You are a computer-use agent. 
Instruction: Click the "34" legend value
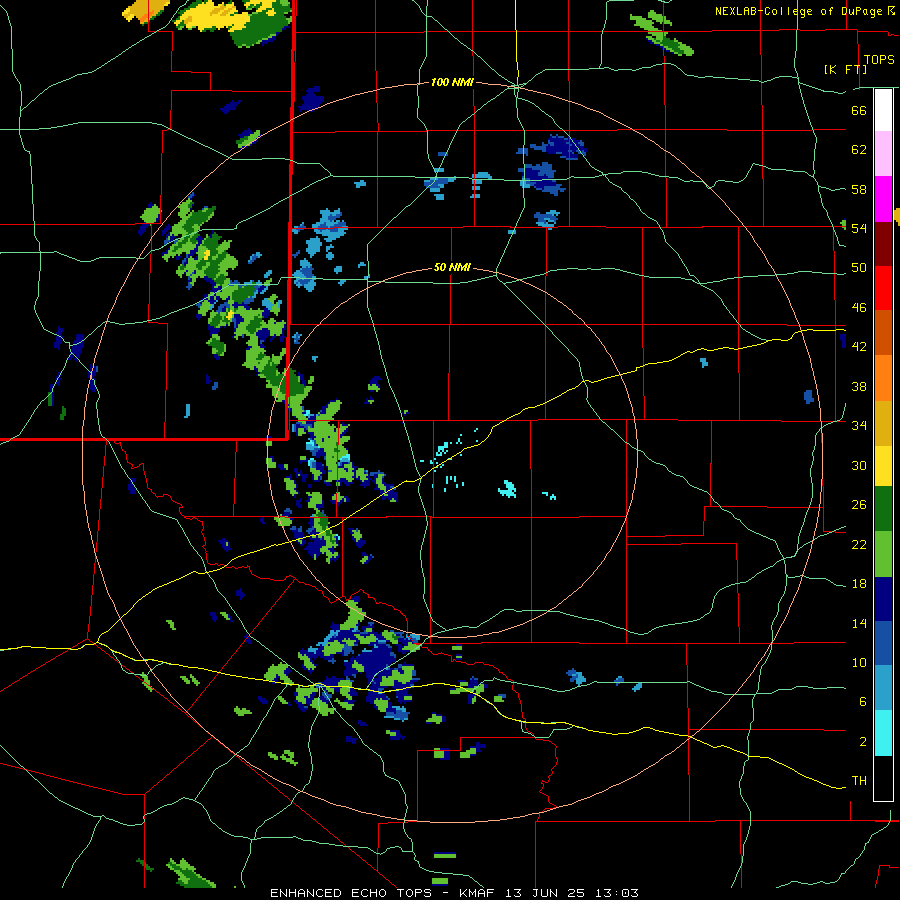tap(859, 426)
